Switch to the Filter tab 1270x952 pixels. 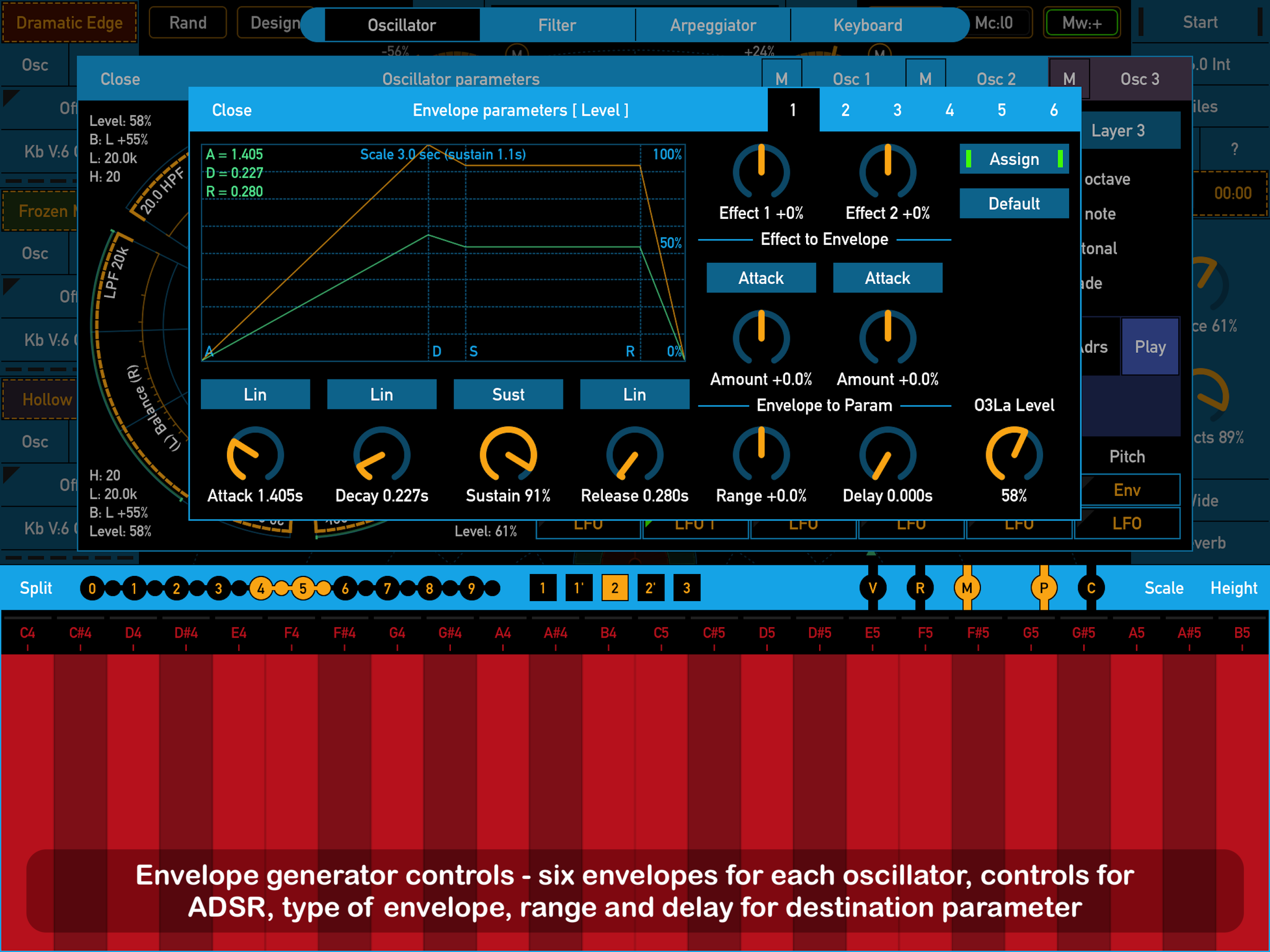[556, 25]
